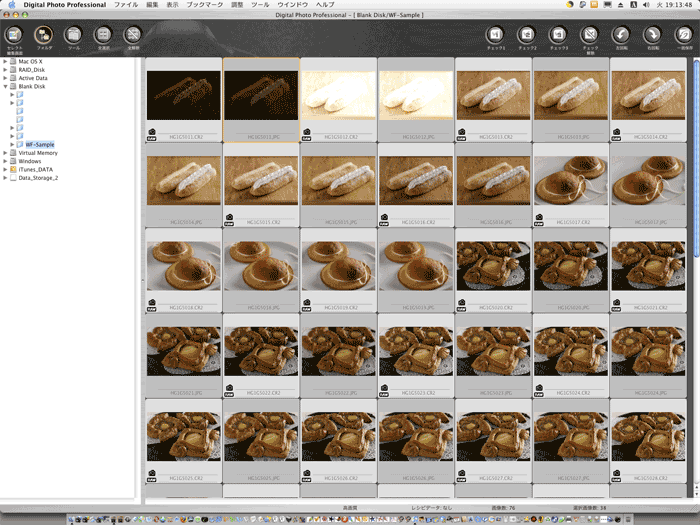The width and height of the screenshot is (700, 525).
Task: Click the 一括保存 batch save icon
Action: 684,34
